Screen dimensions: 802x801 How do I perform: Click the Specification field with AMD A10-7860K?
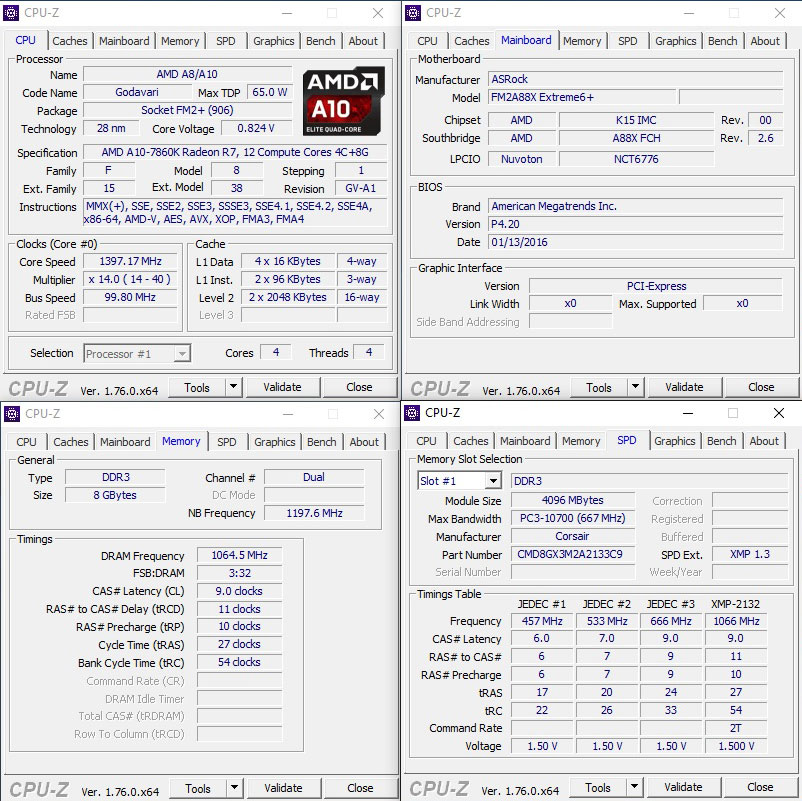click(x=235, y=152)
